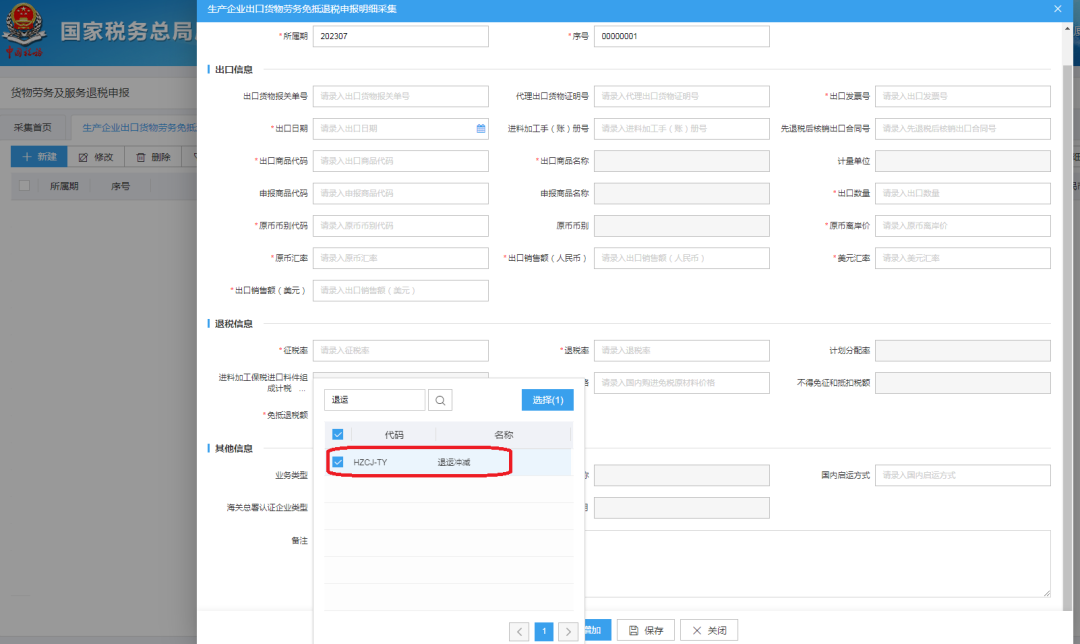Focus the 申报商品代码 input
This screenshot has width=1080, height=644.
point(401,194)
